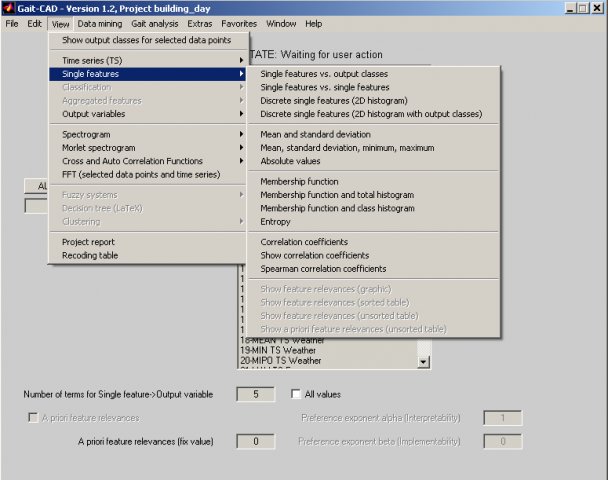Open the Extras menu
608x480 pixels.
coord(200,24)
